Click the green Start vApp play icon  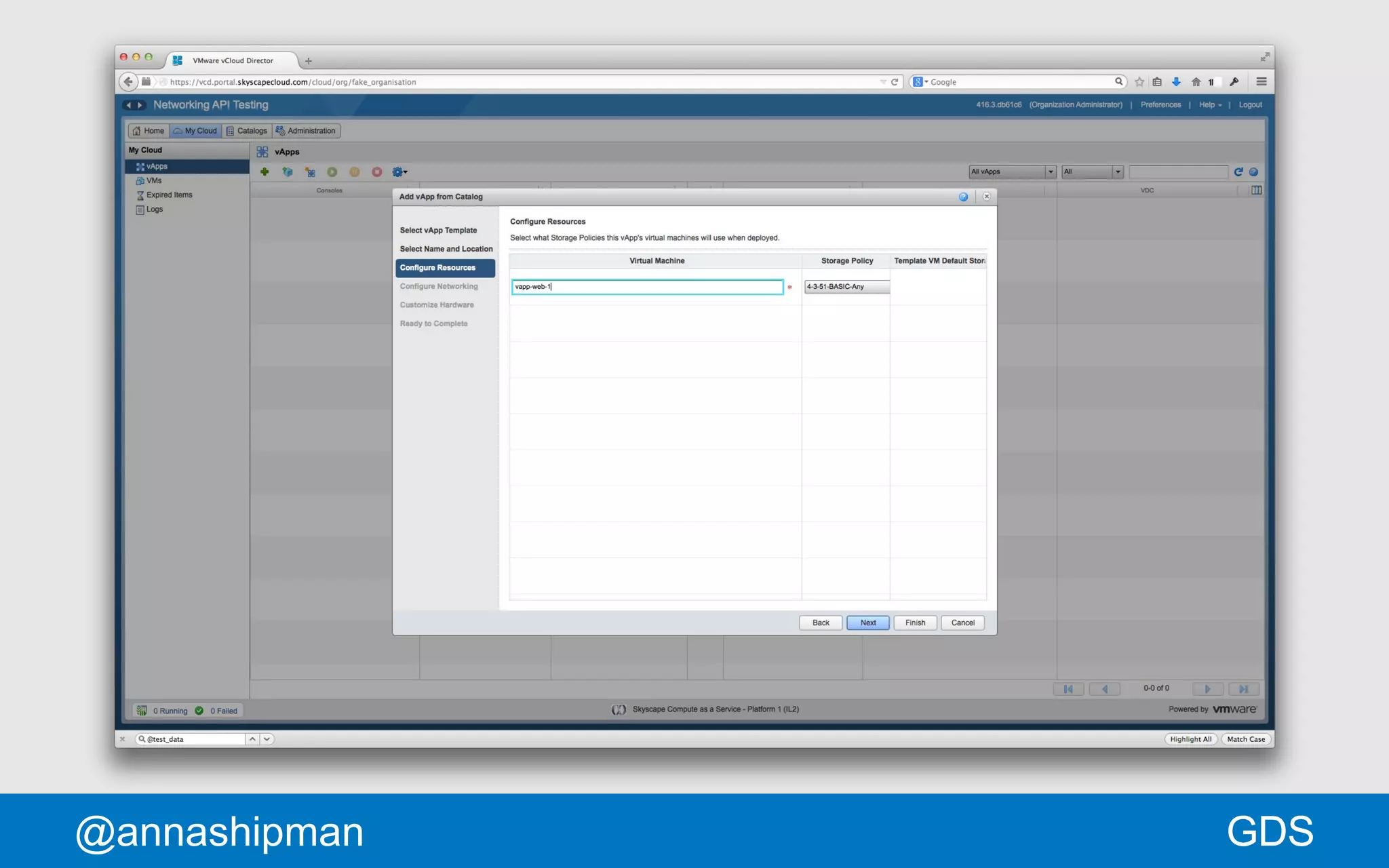(332, 172)
